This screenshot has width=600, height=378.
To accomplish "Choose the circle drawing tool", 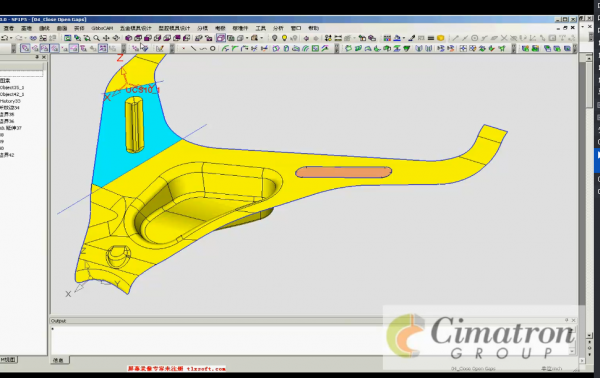I will (212, 48).
